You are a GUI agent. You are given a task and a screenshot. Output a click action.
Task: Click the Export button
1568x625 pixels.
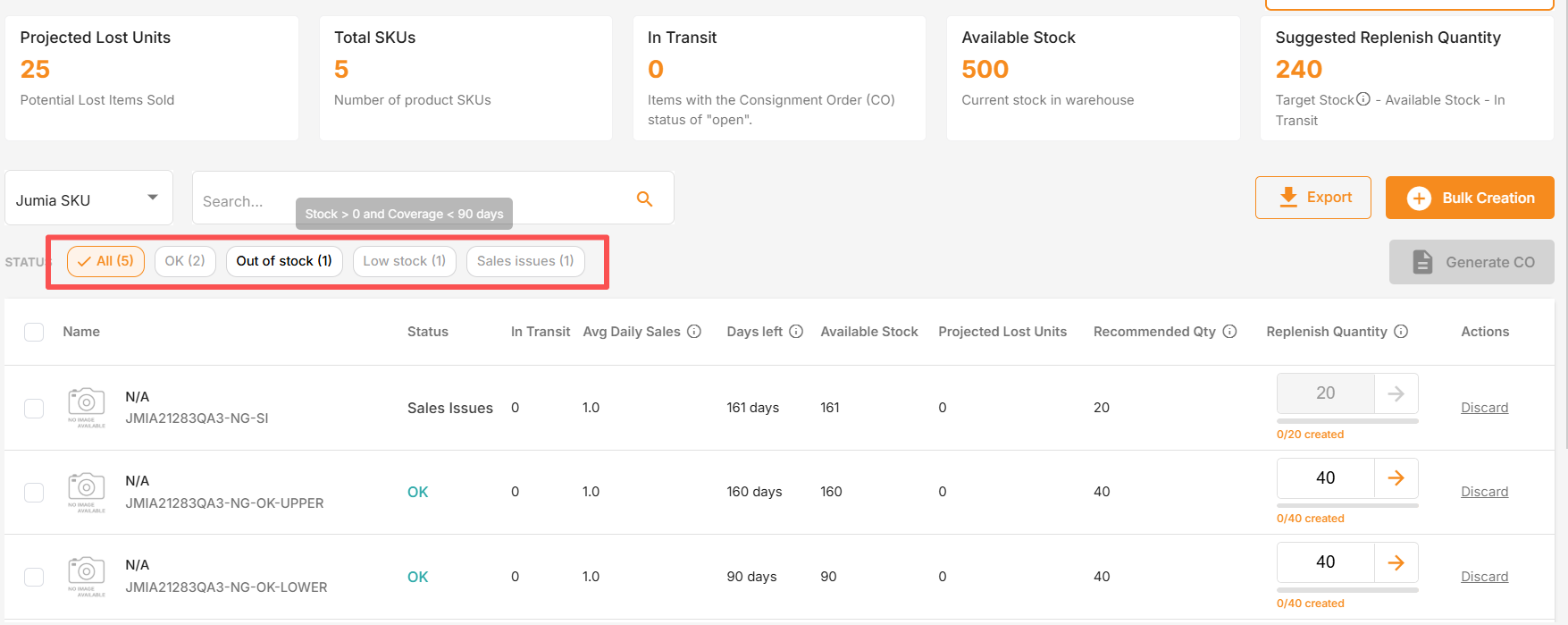[1313, 198]
